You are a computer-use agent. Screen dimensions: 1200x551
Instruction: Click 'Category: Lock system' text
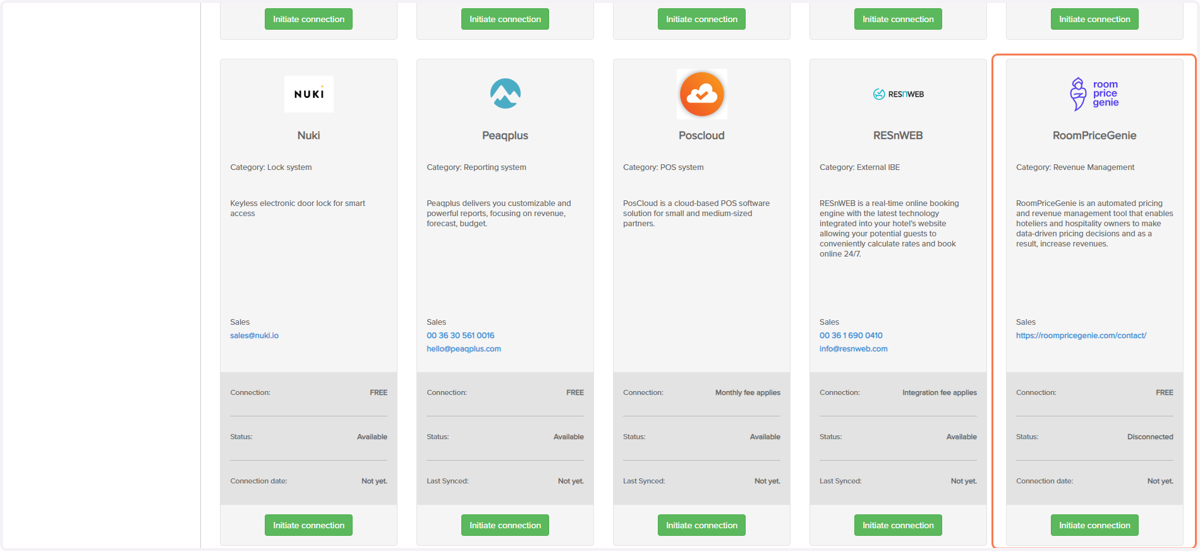click(271, 167)
